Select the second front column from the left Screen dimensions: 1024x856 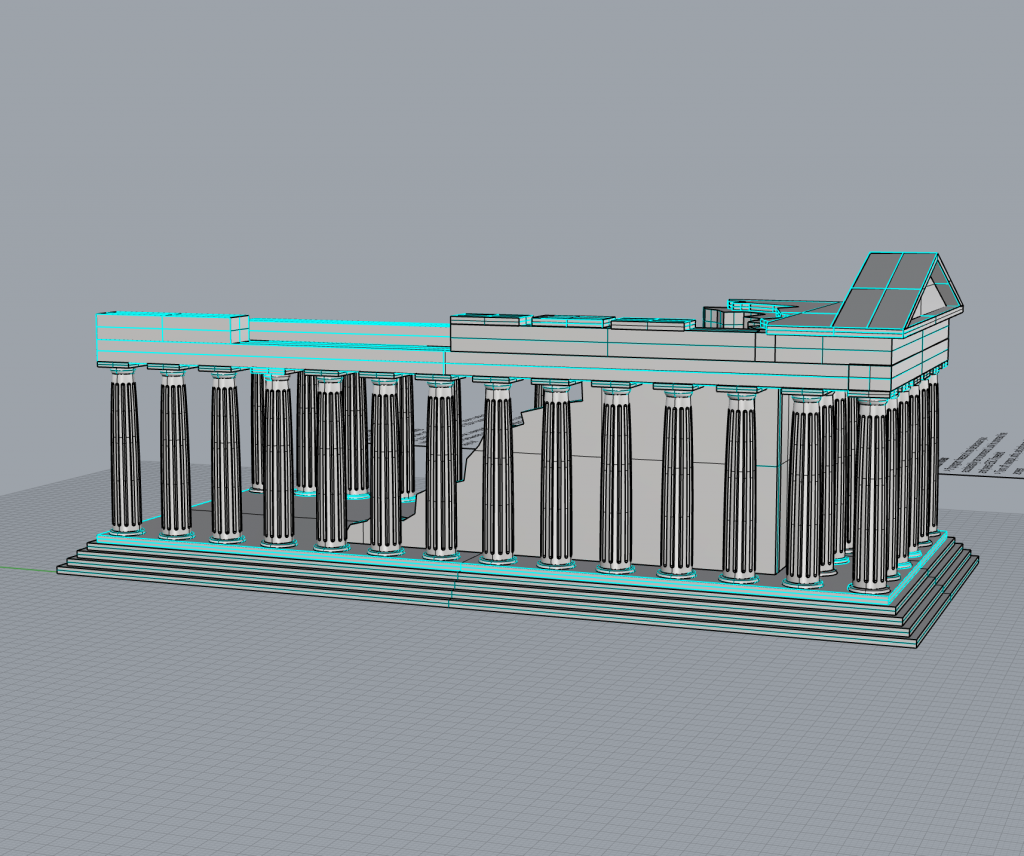[x=175, y=455]
